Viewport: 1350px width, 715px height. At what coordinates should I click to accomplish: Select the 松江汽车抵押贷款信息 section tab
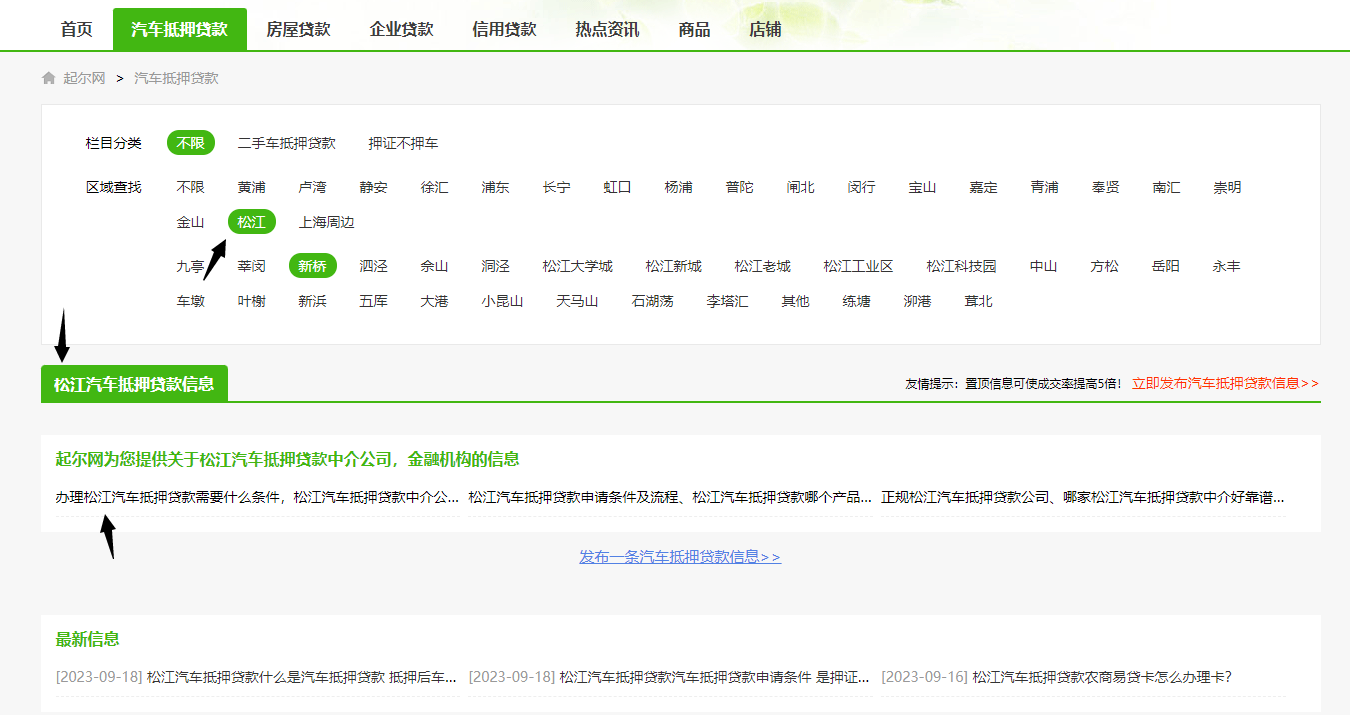coord(134,384)
